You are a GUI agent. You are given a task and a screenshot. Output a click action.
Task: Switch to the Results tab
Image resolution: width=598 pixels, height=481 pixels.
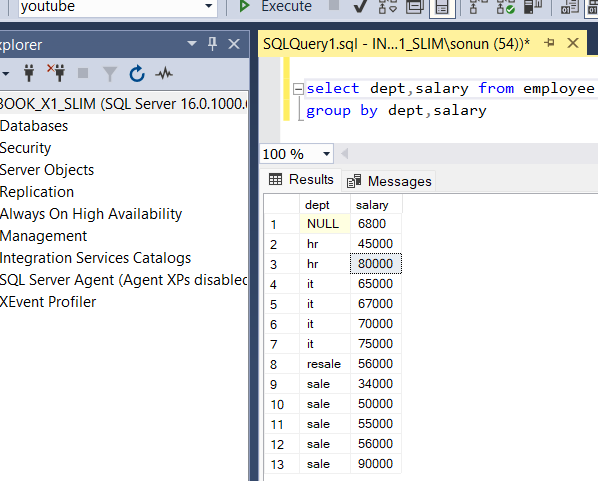coord(302,179)
